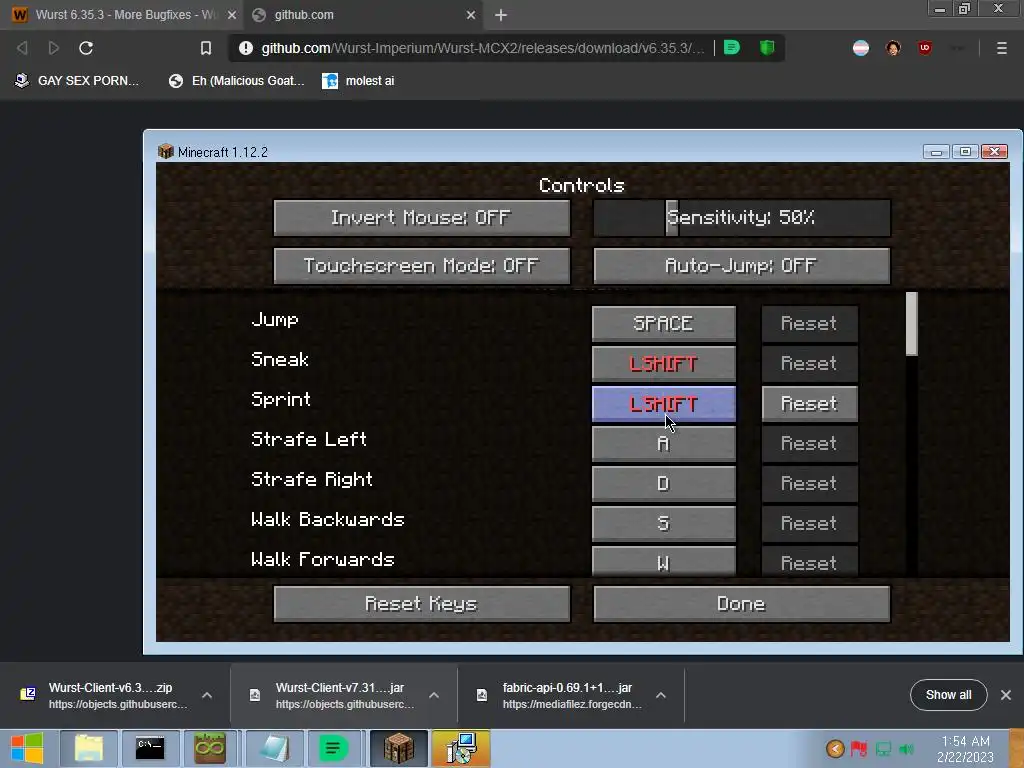Click the controls list scrollbar thumb
The image size is (1024, 768).
(x=912, y=324)
